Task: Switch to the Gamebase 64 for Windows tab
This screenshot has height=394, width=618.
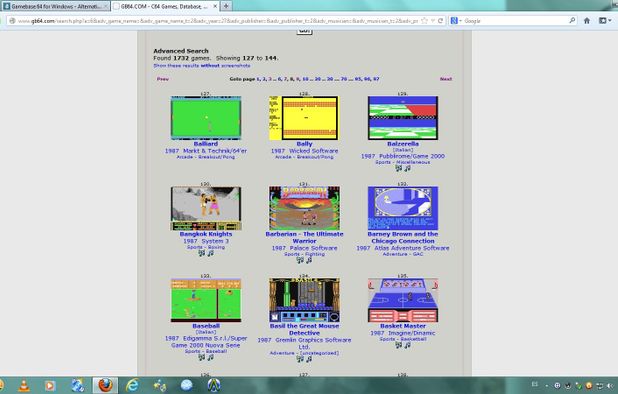Action: click(55, 6)
